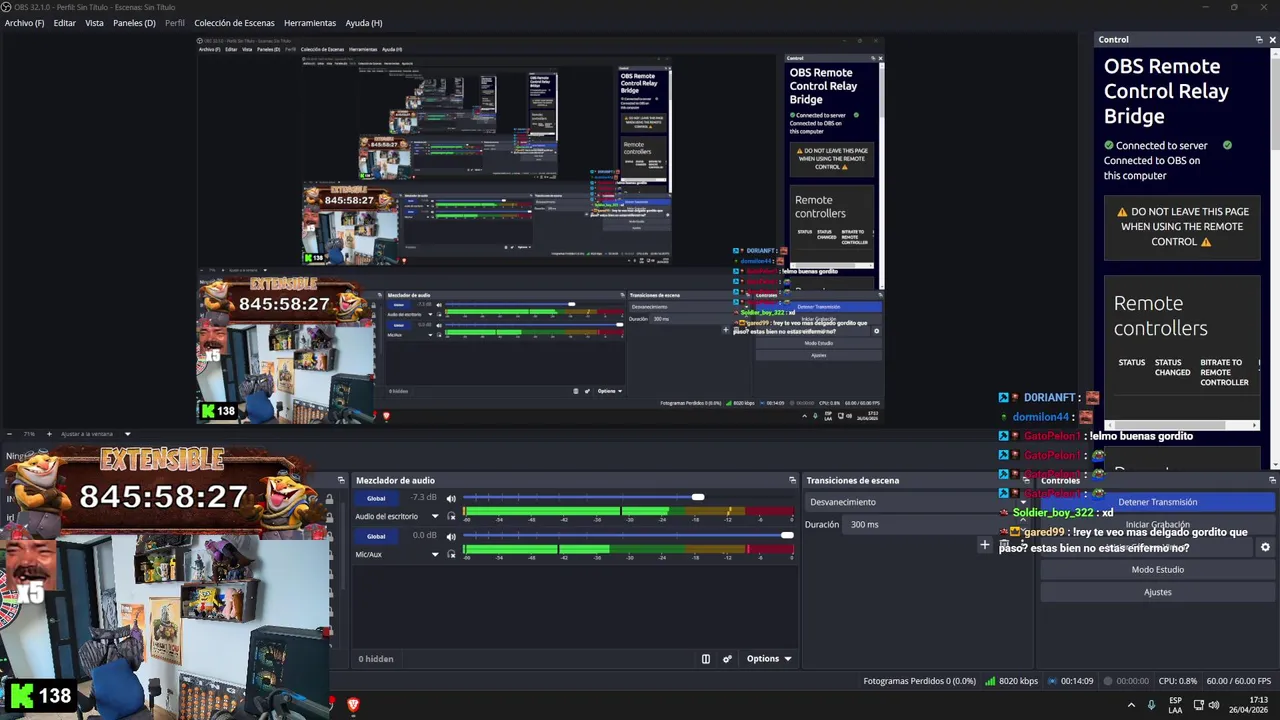Click Modo Estudio button

1157,570
